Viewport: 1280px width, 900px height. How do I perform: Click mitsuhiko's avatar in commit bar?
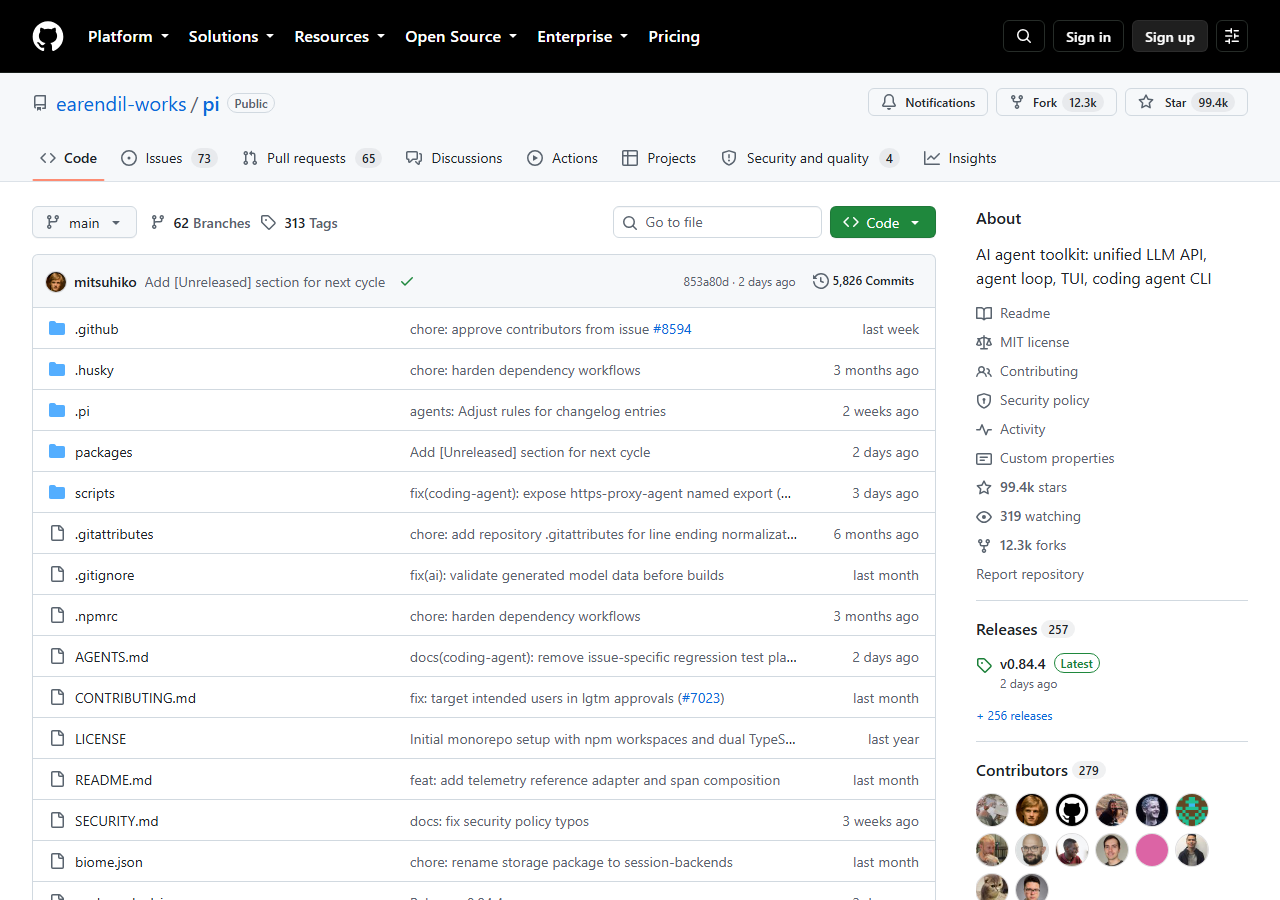[56, 282]
